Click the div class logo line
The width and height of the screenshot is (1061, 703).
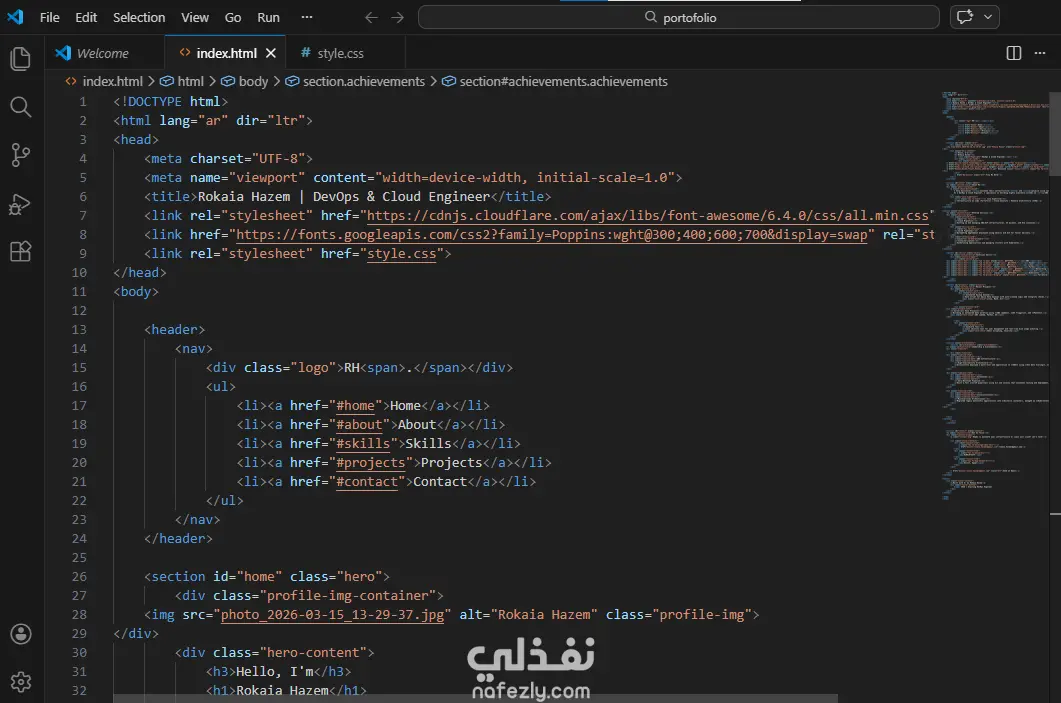359,367
